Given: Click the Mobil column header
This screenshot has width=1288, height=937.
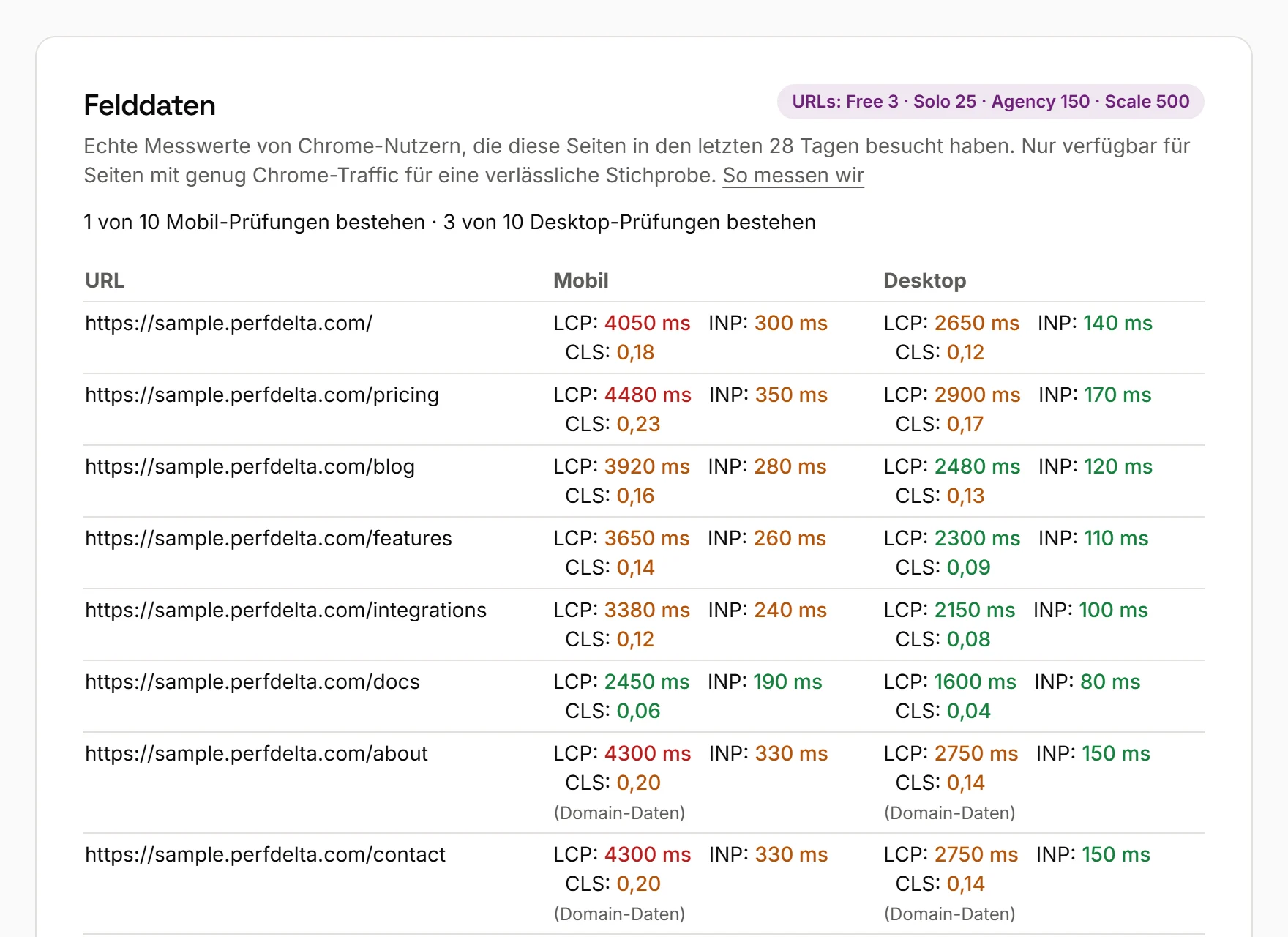Looking at the screenshot, I should click(x=581, y=280).
